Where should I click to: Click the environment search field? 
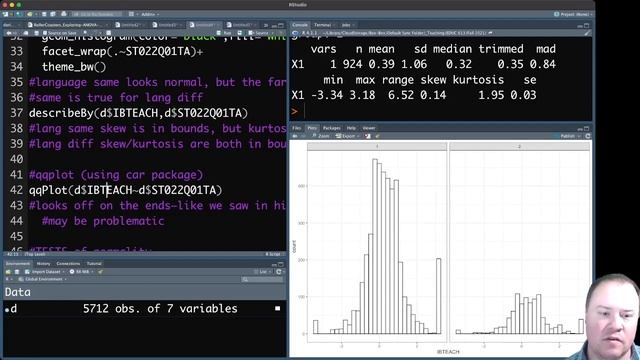click(261, 280)
